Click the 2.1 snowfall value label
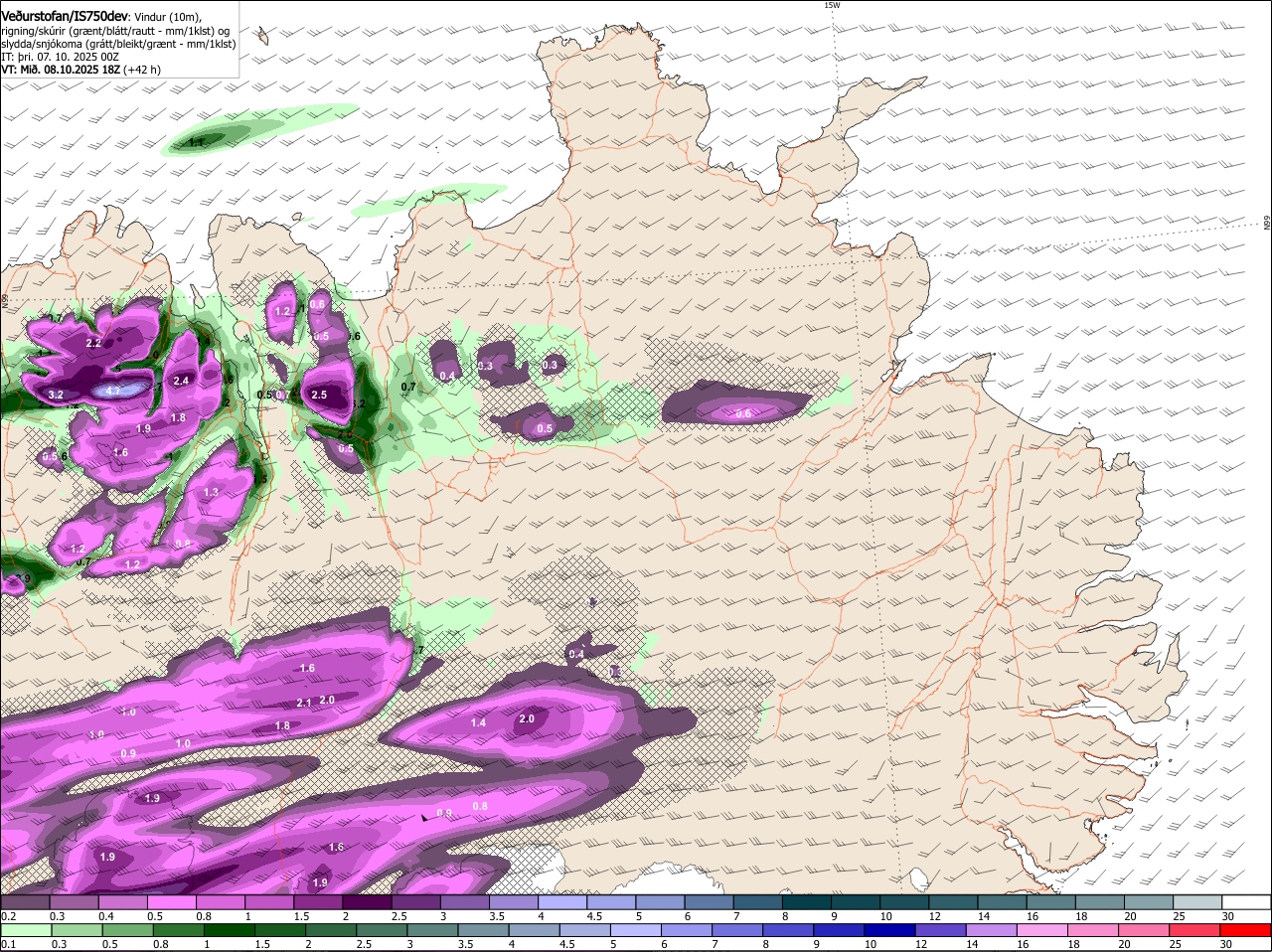Screen dimensions: 1272x952 (x=304, y=703)
